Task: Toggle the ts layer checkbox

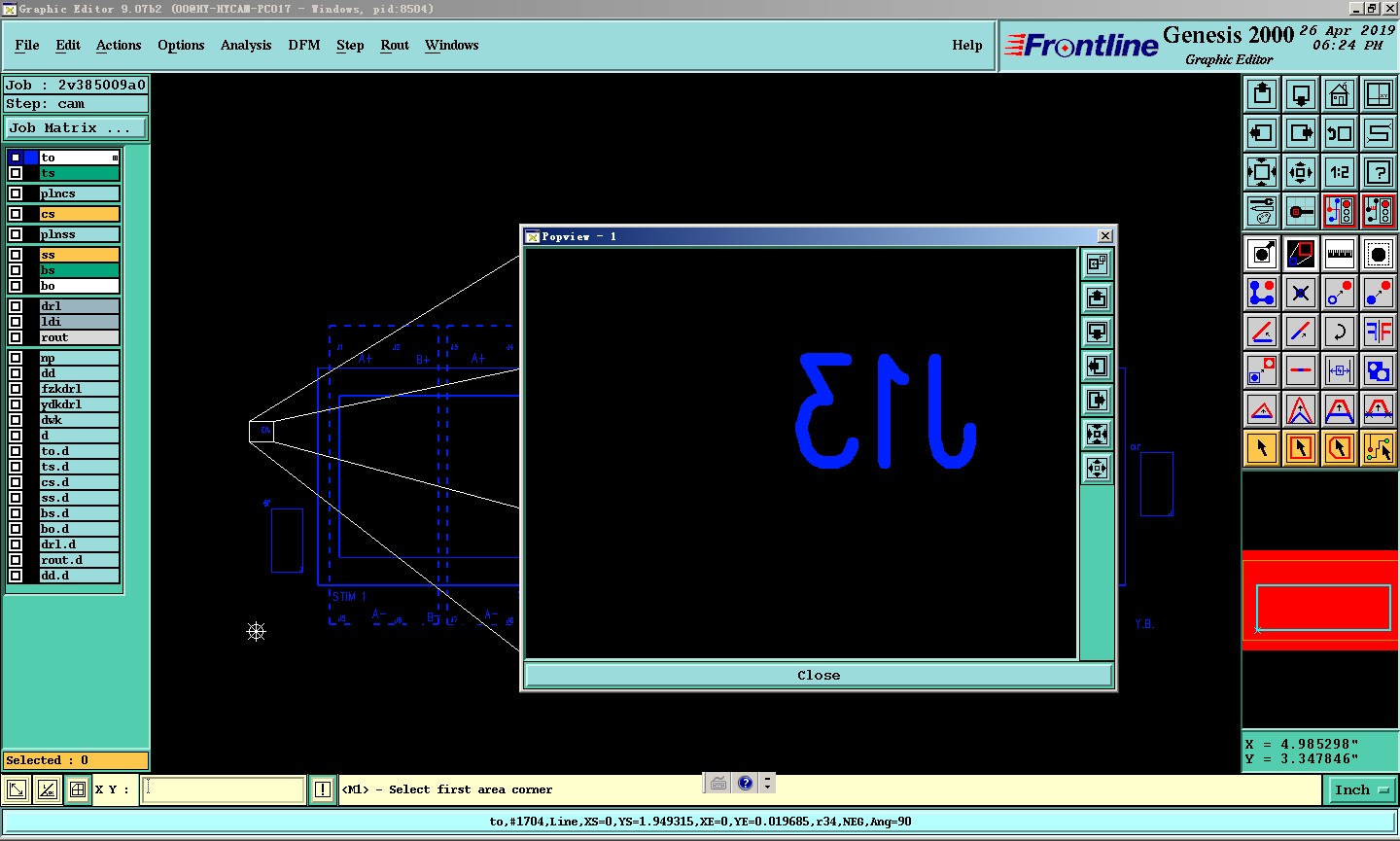Action: tap(16, 173)
